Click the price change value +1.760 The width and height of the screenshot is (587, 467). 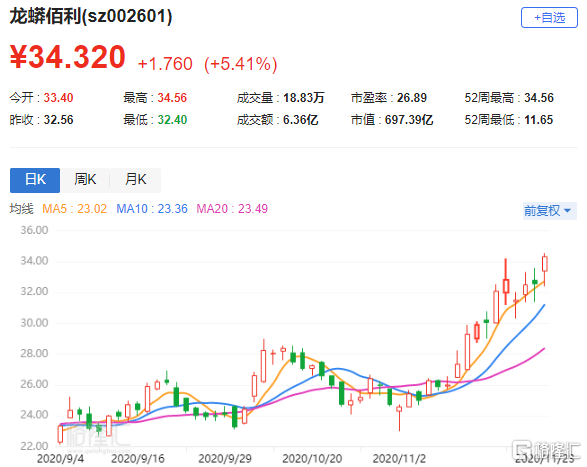pos(165,64)
